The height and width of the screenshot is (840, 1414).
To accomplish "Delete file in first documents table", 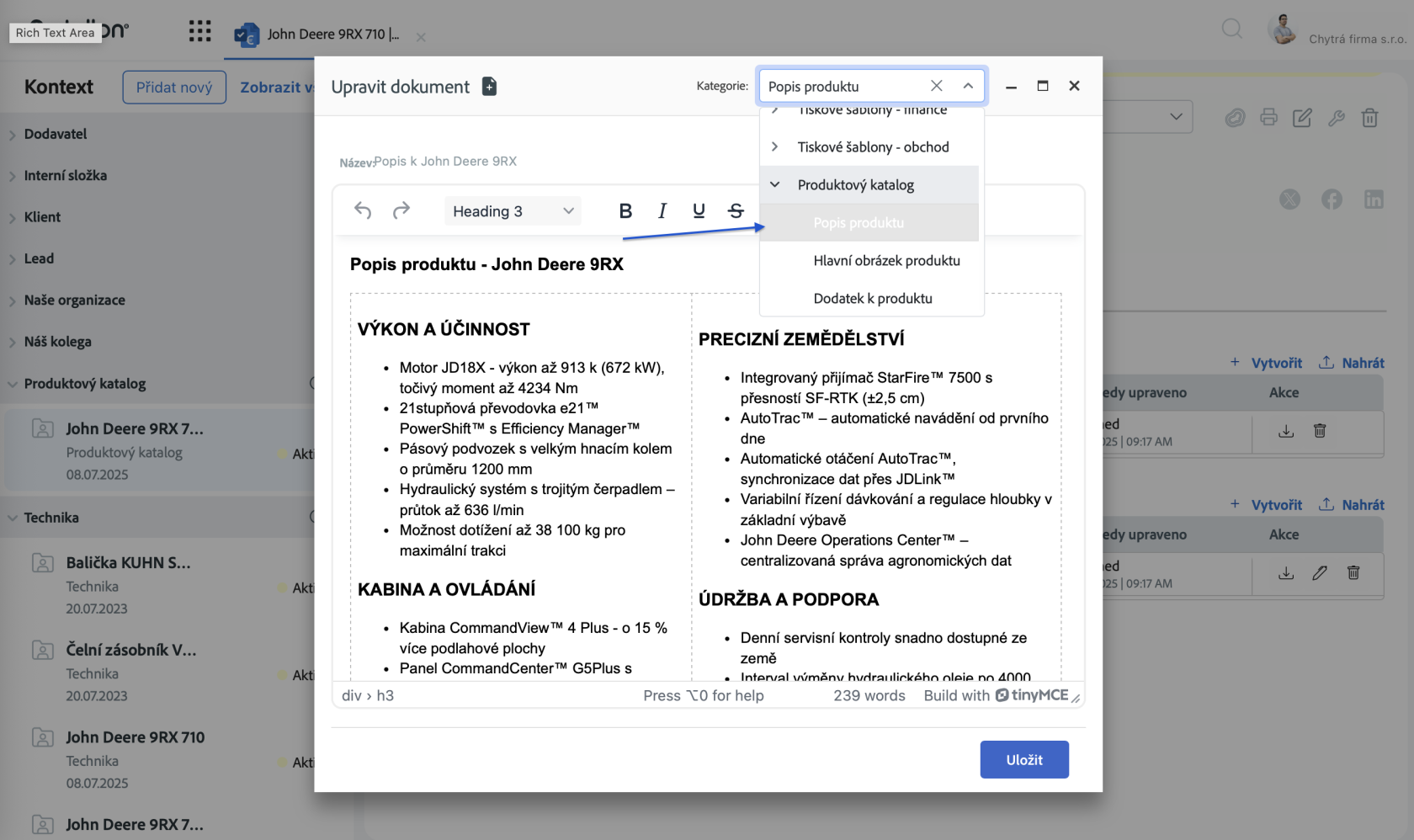I will 1320,431.
